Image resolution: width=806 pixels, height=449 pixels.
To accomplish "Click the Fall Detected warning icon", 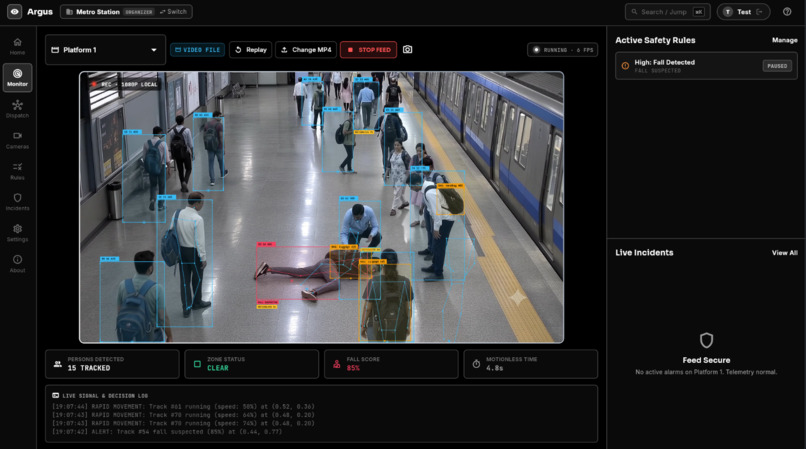I will pos(625,66).
